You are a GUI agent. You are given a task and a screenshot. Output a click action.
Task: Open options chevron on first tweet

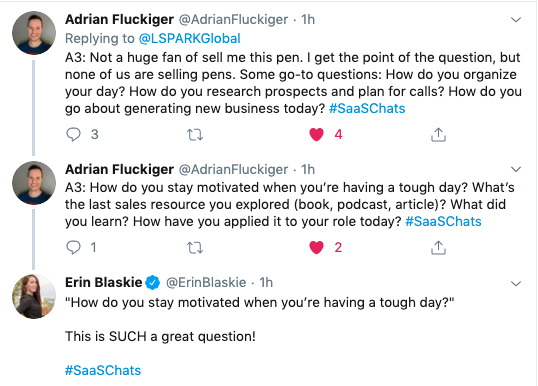pos(516,20)
